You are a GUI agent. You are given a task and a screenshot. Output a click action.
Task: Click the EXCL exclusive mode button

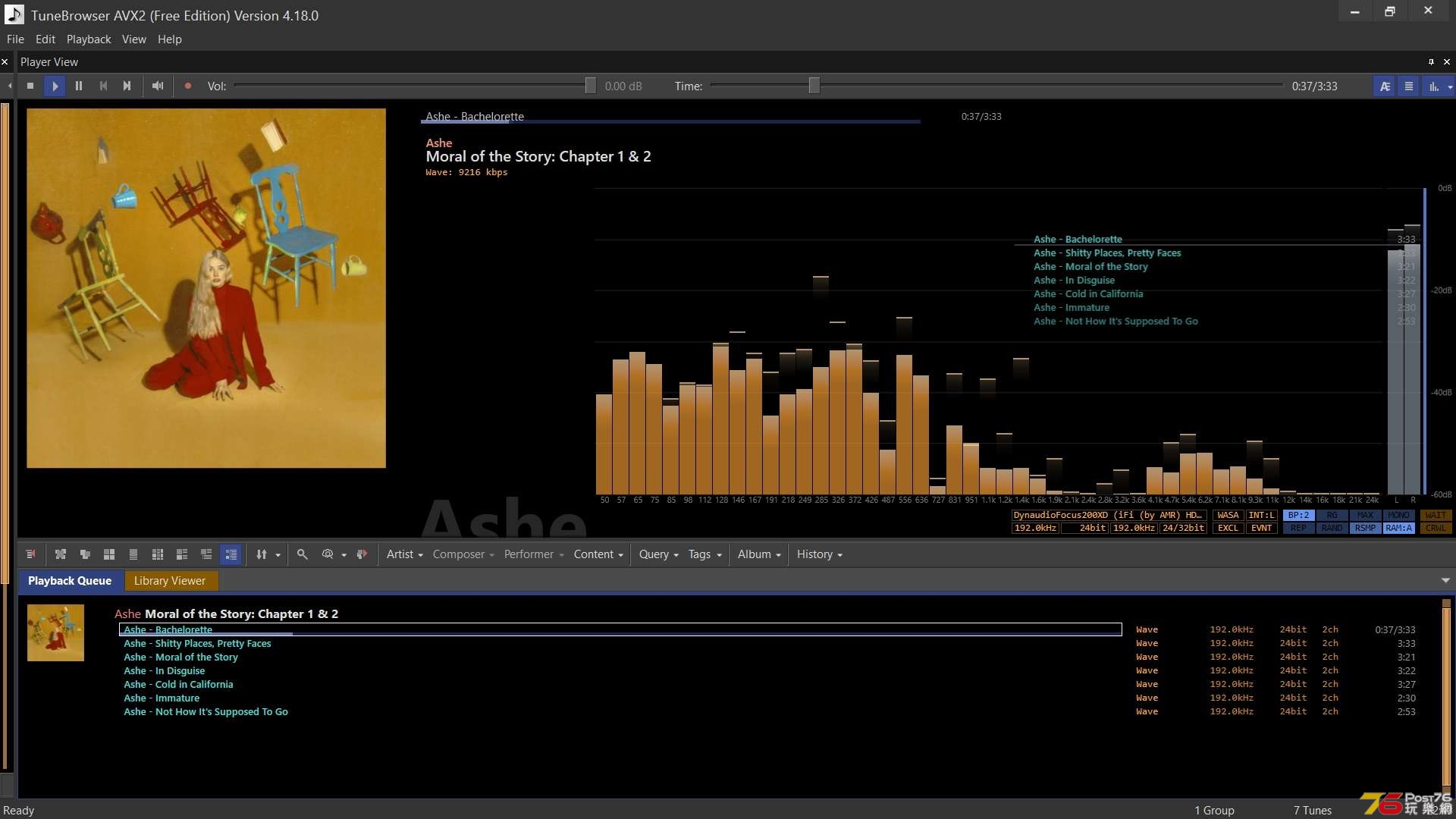[1228, 529]
